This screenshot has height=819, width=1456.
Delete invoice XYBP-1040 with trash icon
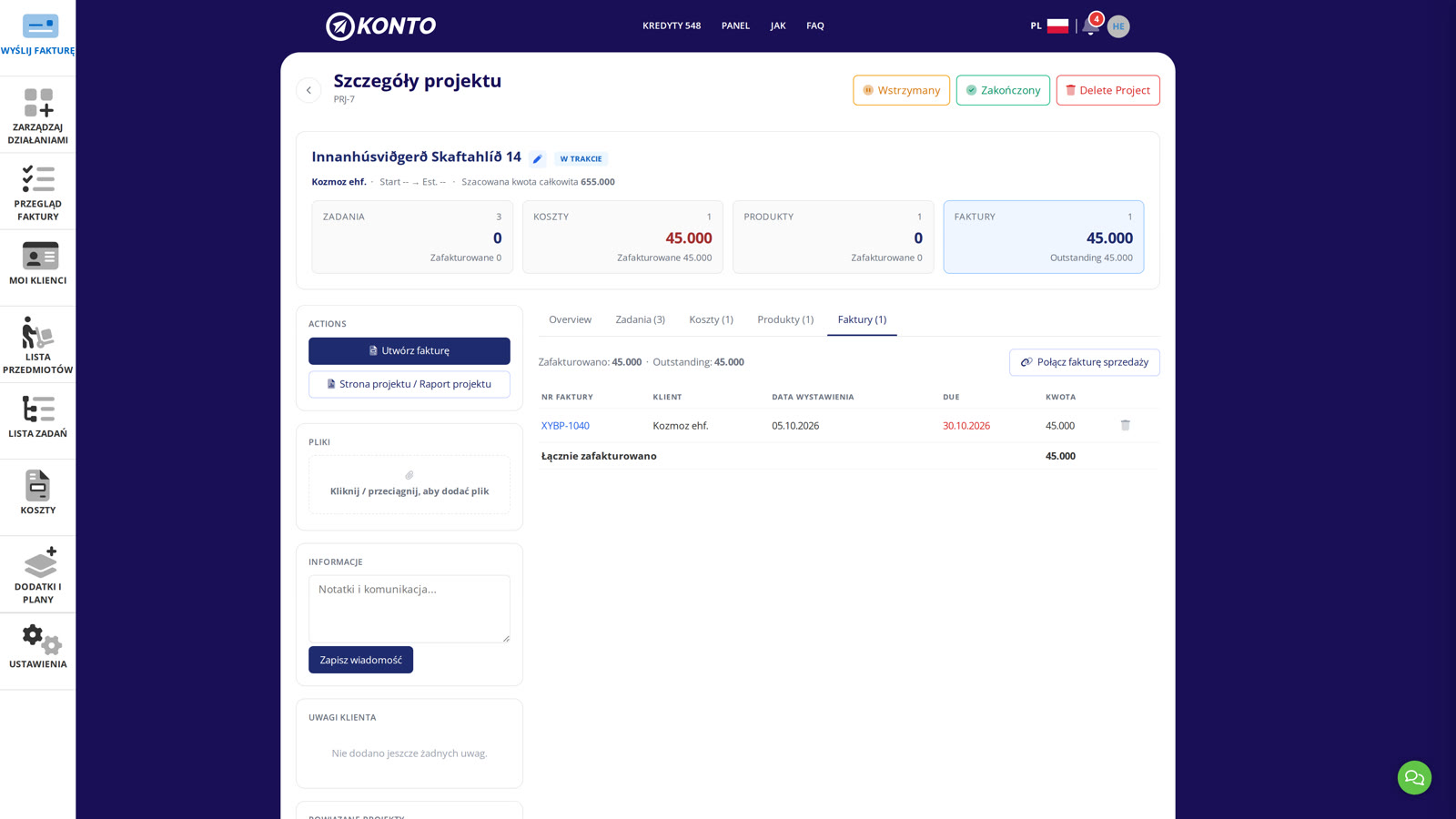1125,425
